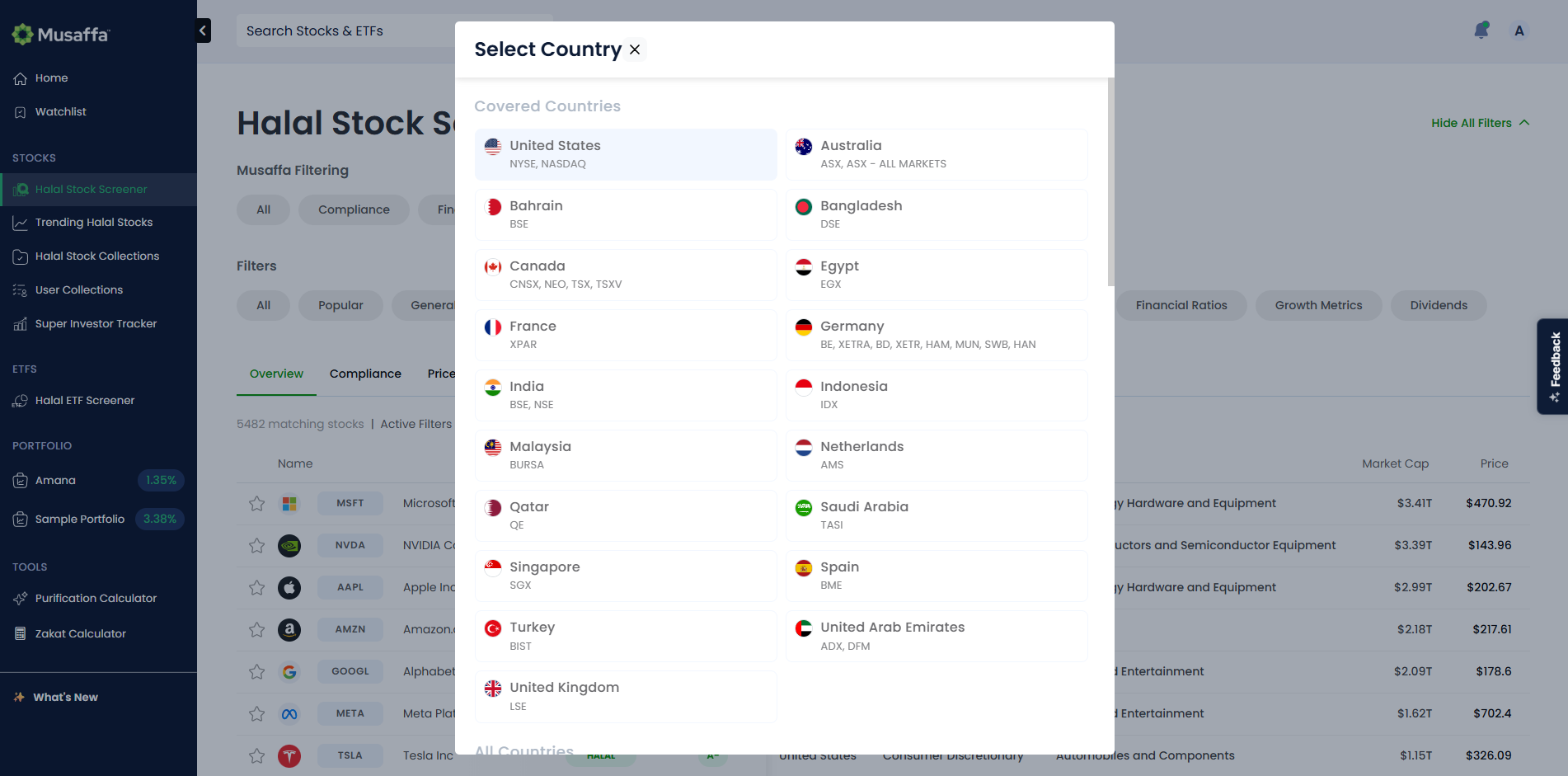Toggle the watchlist star for AMZN
The image size is (1568, 776).
257,629
